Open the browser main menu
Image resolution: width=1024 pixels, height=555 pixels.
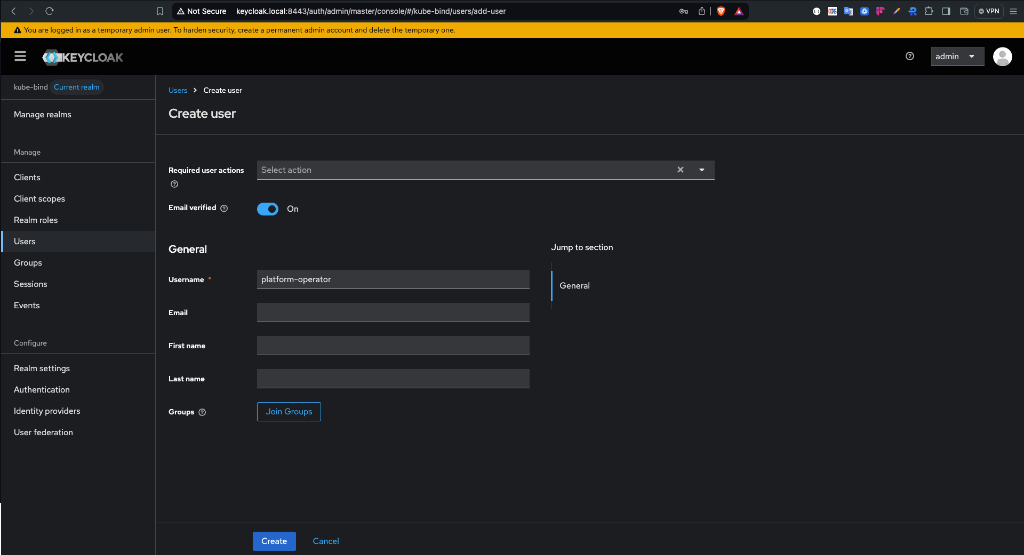(x=1013, y=11)
